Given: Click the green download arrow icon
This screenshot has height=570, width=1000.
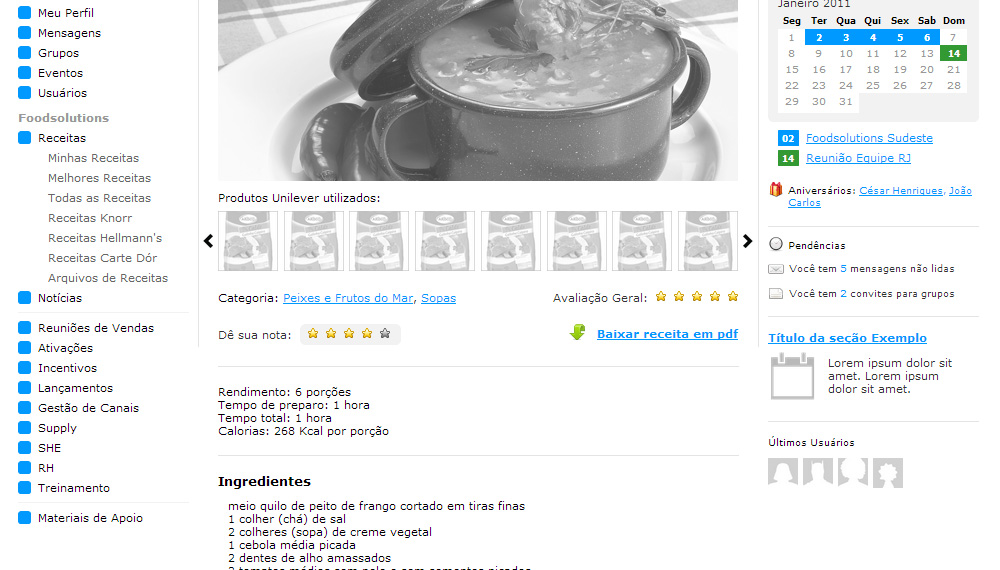Looking at the screenshot, I should pyautogui.click(x=578, y=332).
